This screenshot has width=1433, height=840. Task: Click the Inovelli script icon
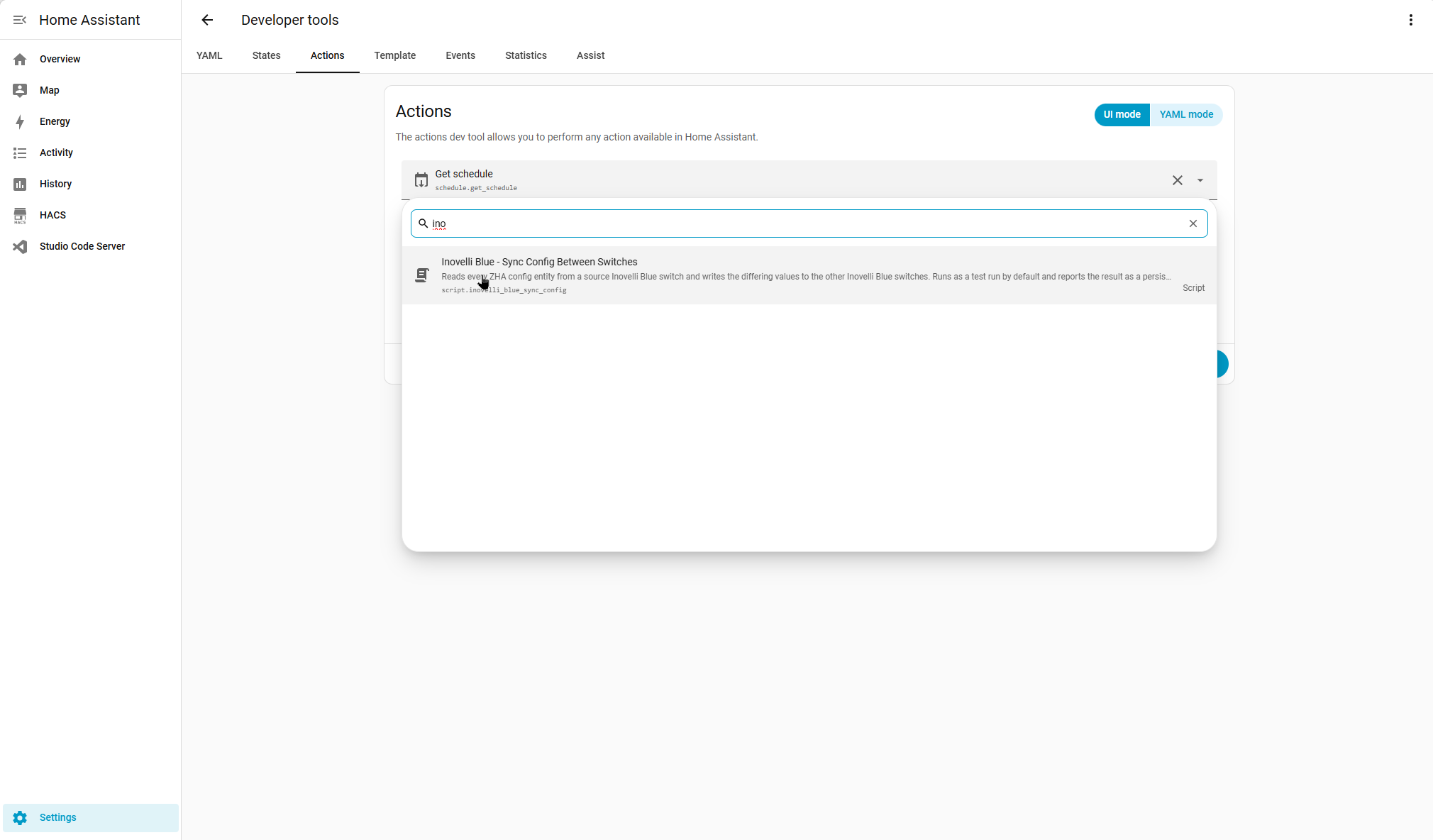(x=422, y=275)
